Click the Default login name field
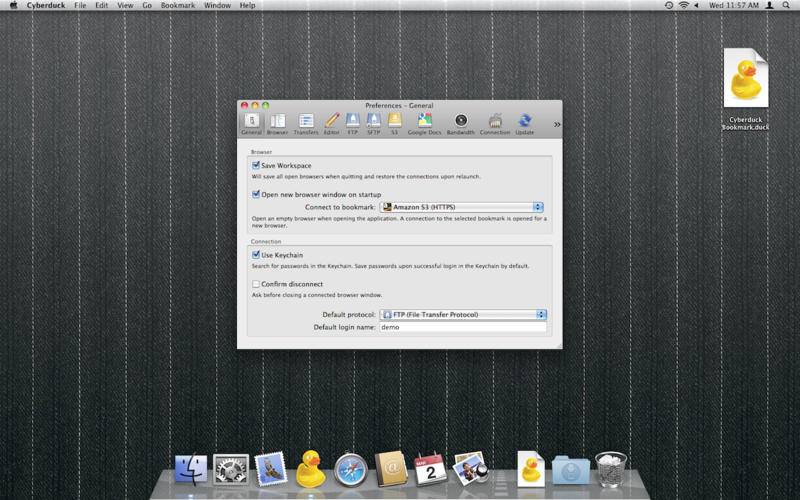Screen dimensions: 800x500 click(462, 327)
